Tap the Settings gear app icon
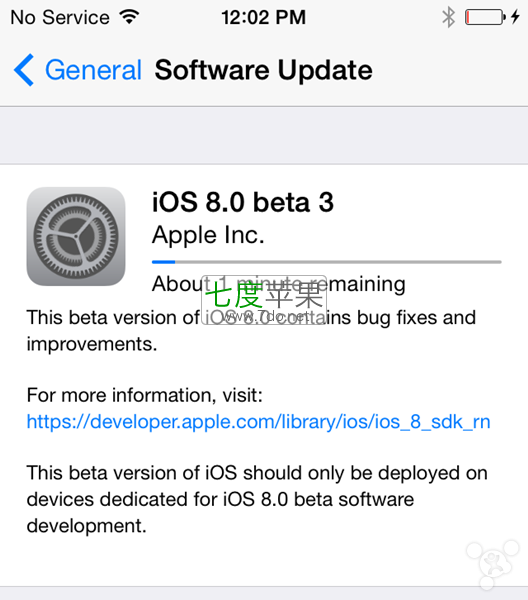The height and width of the screenshot is (600, 528). [x=76, y=236]
